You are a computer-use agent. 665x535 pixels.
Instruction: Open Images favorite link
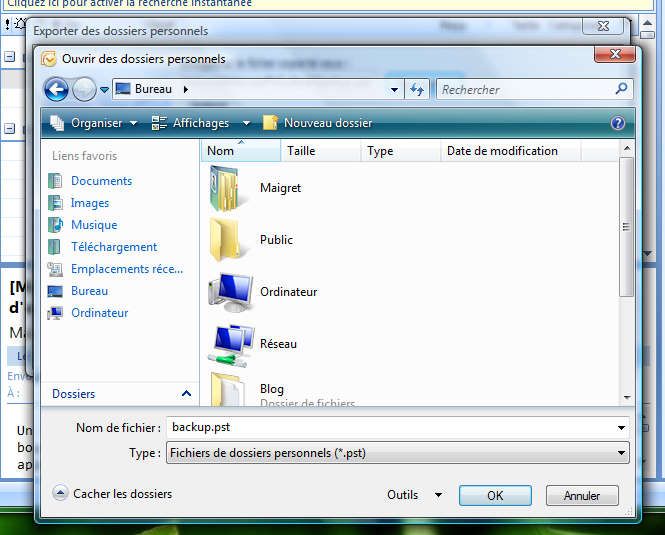pos(90,203)
